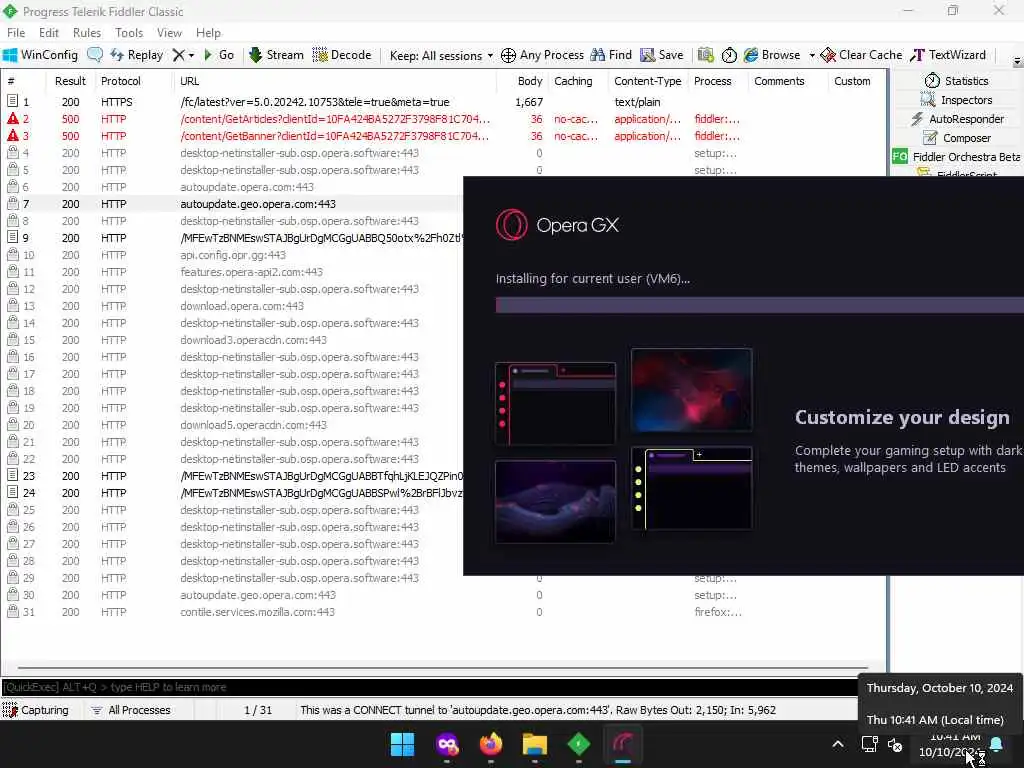Sort sessions by Result column header
This screenshot has width=1024, height=768.
click(70, 81)
